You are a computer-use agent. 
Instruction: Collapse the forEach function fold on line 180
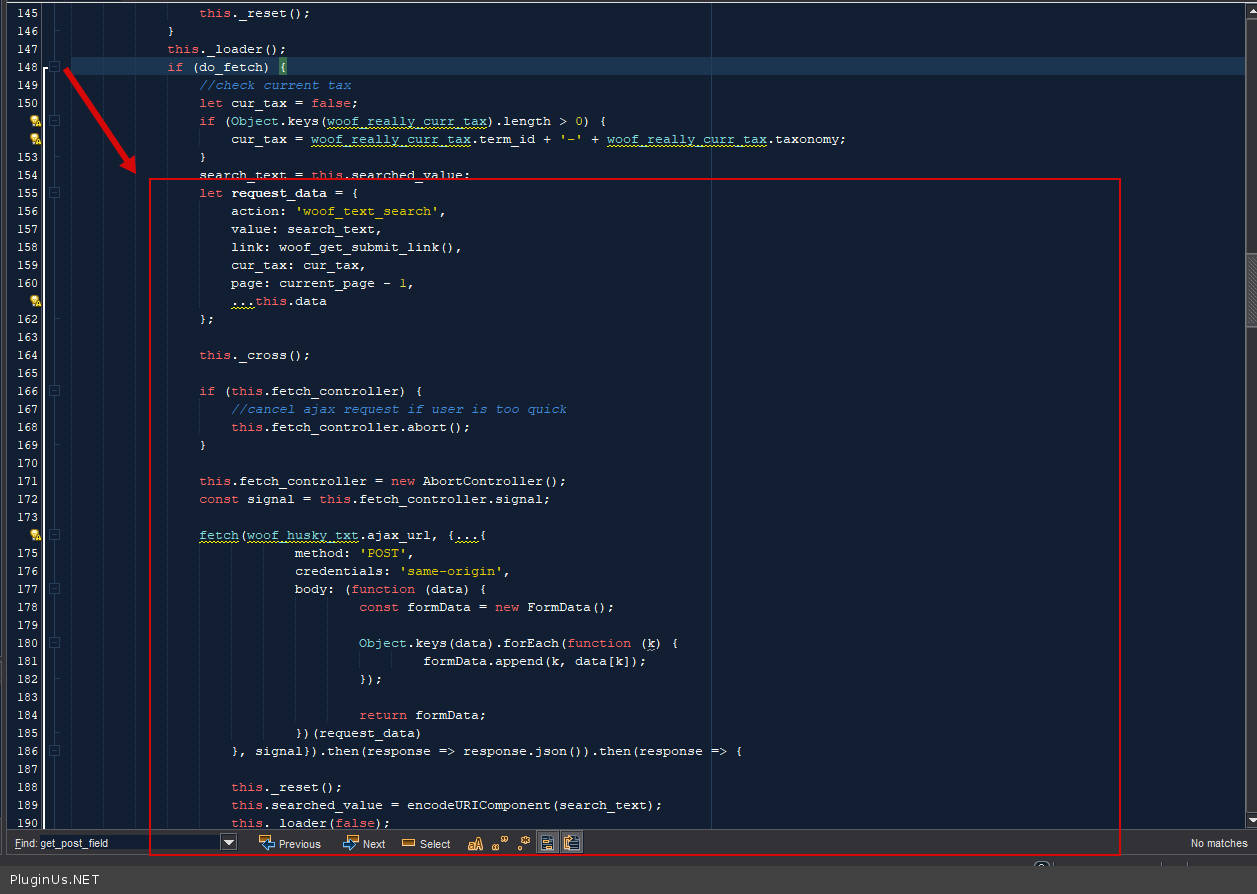[x=55, y=643]
